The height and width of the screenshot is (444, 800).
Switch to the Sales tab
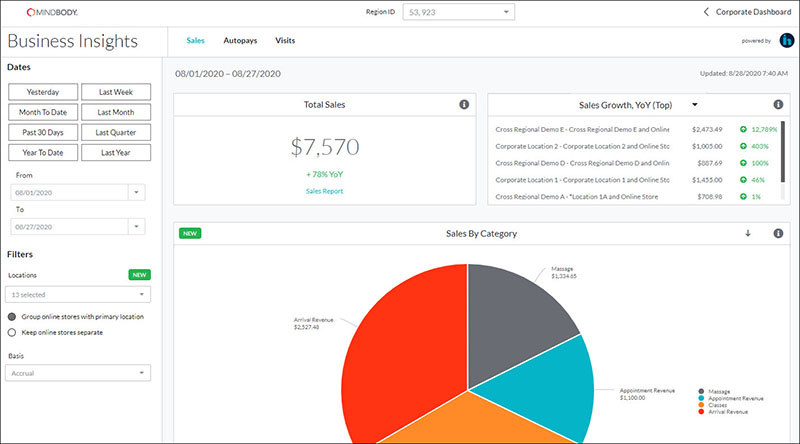195,40
